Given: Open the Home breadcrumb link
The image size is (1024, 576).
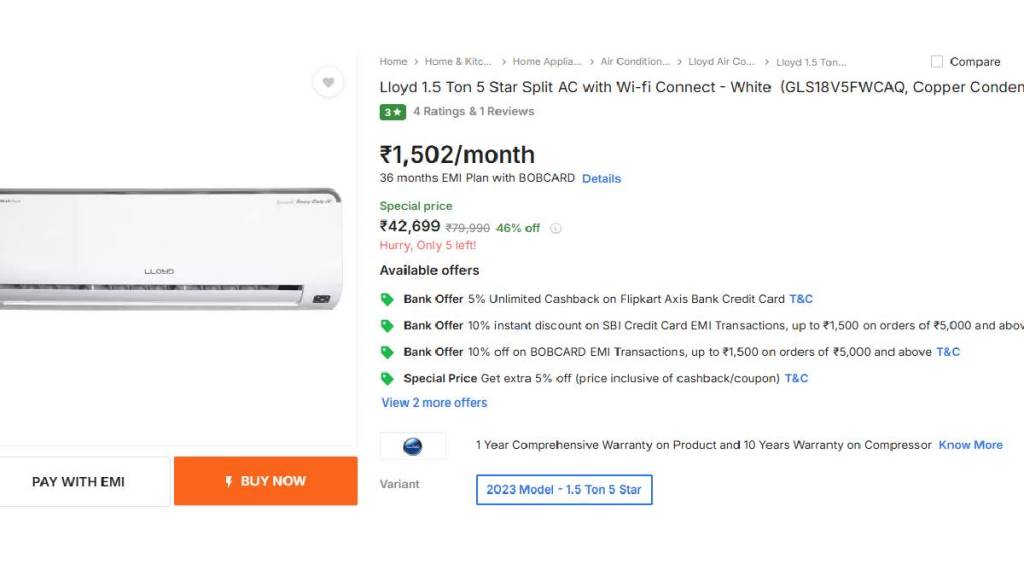Looking at the screenshot, I should (393, 62).
